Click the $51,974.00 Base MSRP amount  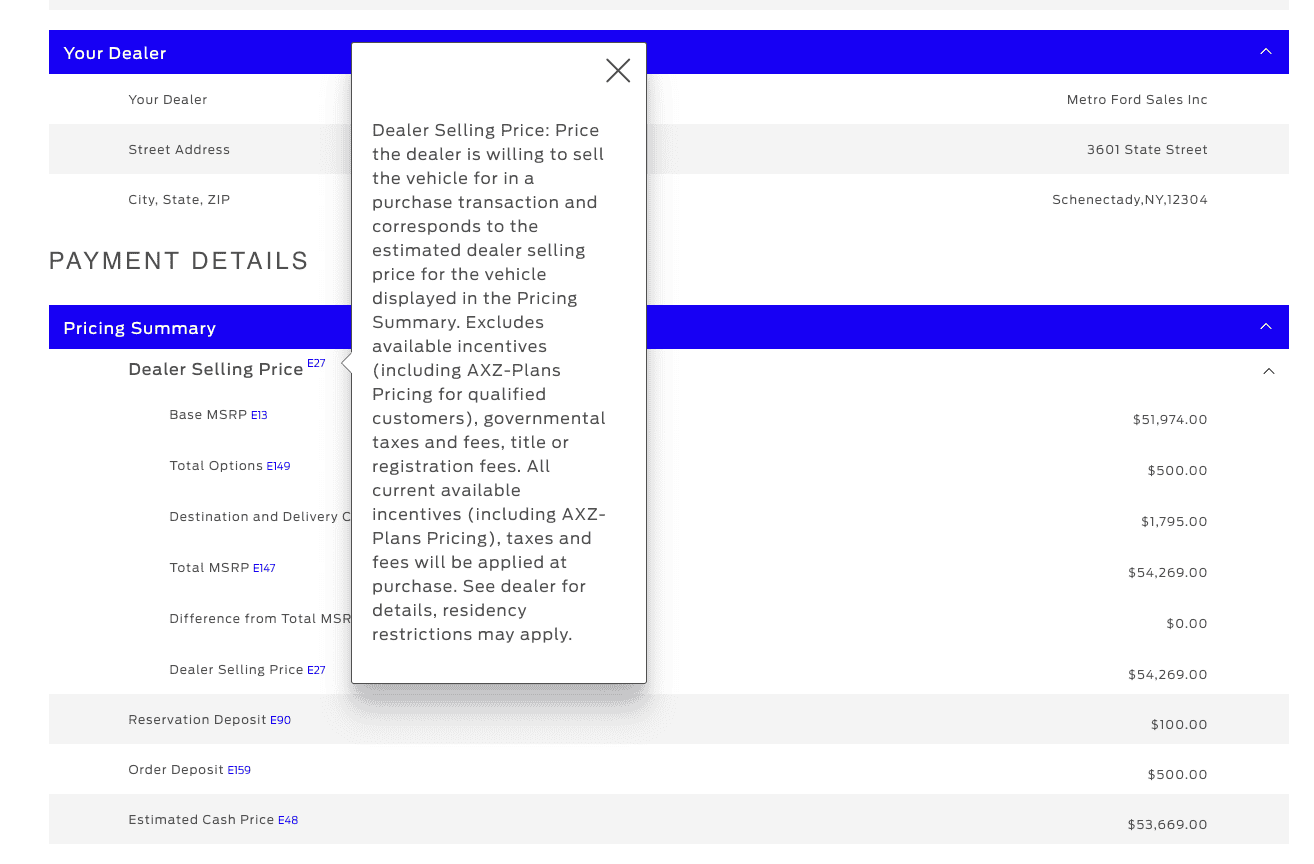pyautogui.click(x=1169, y=420)
